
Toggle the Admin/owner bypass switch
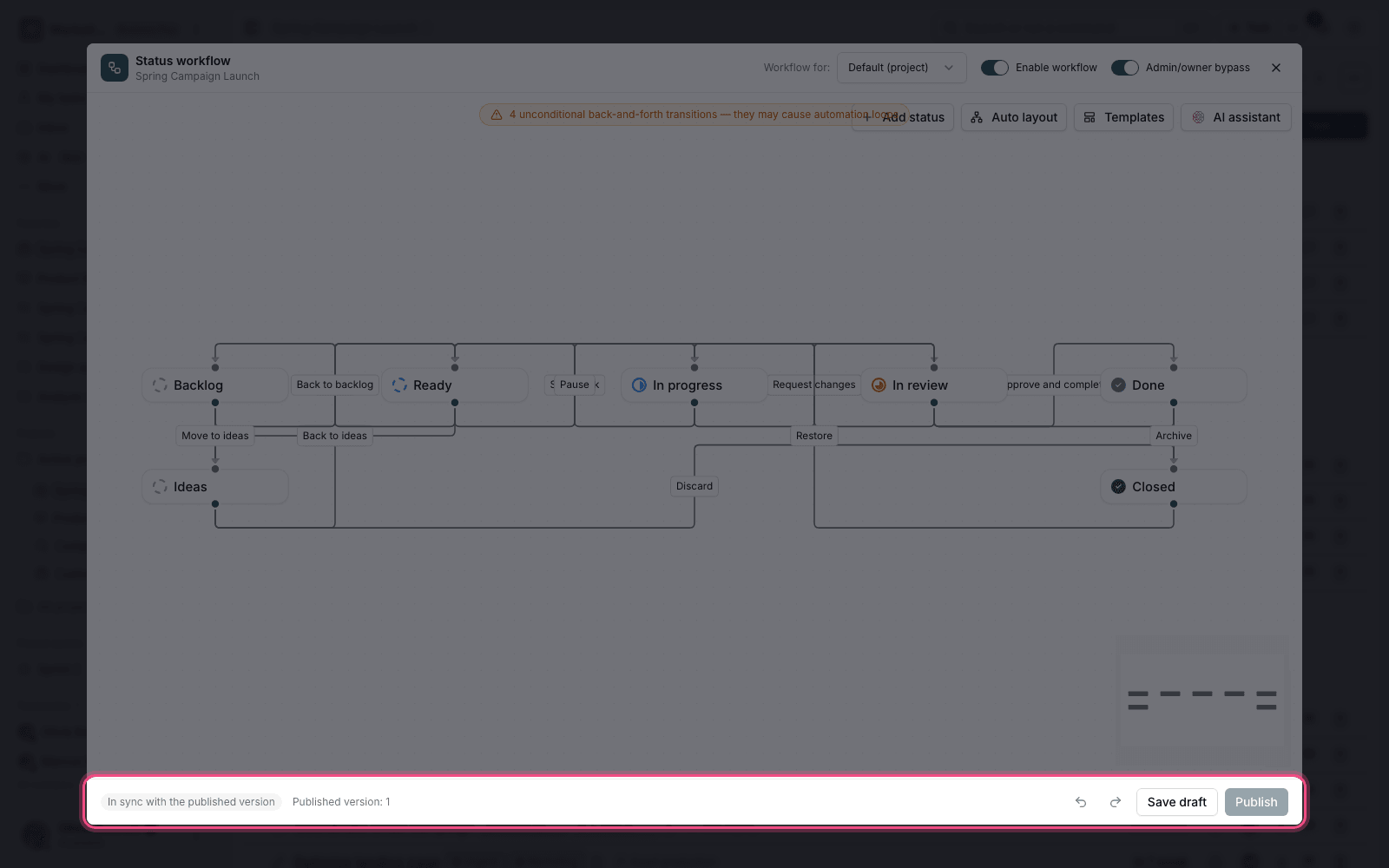coord(1125,68)
